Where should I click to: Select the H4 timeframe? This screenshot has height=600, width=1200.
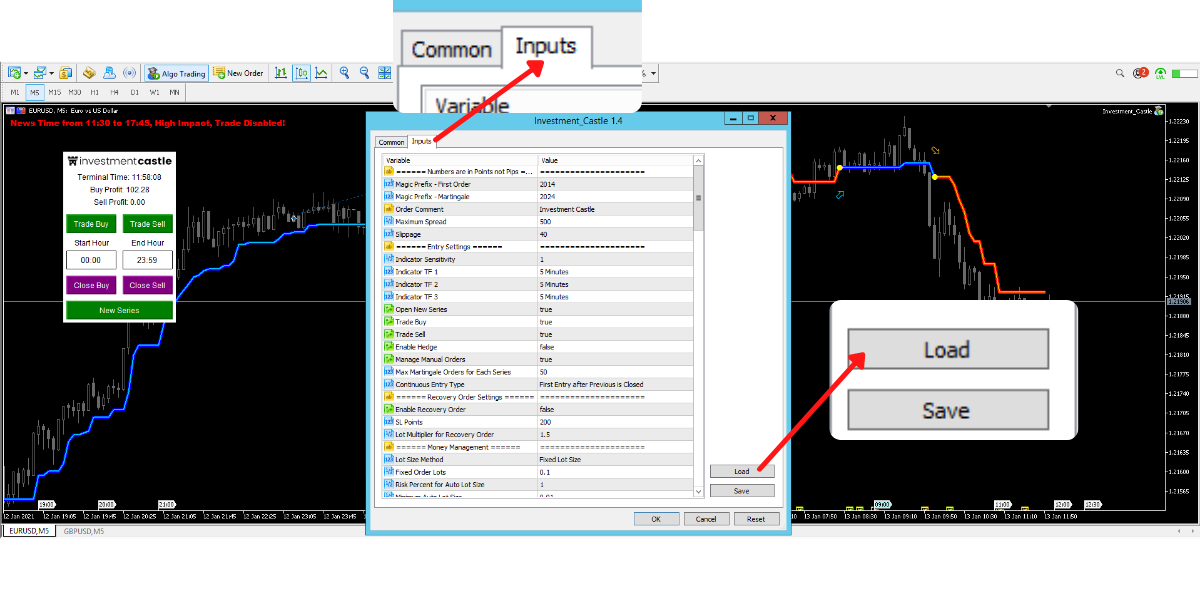pyautogui.click(x=115, y=92)
